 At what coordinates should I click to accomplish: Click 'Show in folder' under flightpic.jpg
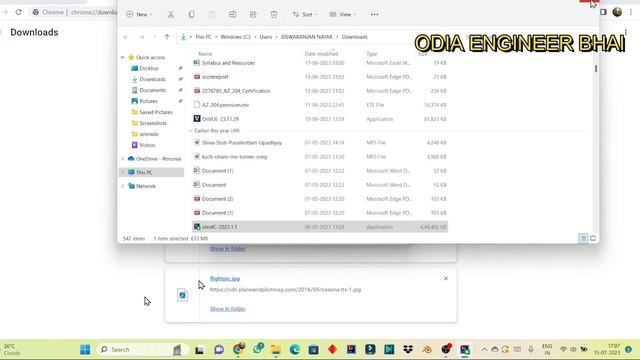click(228, 309)
